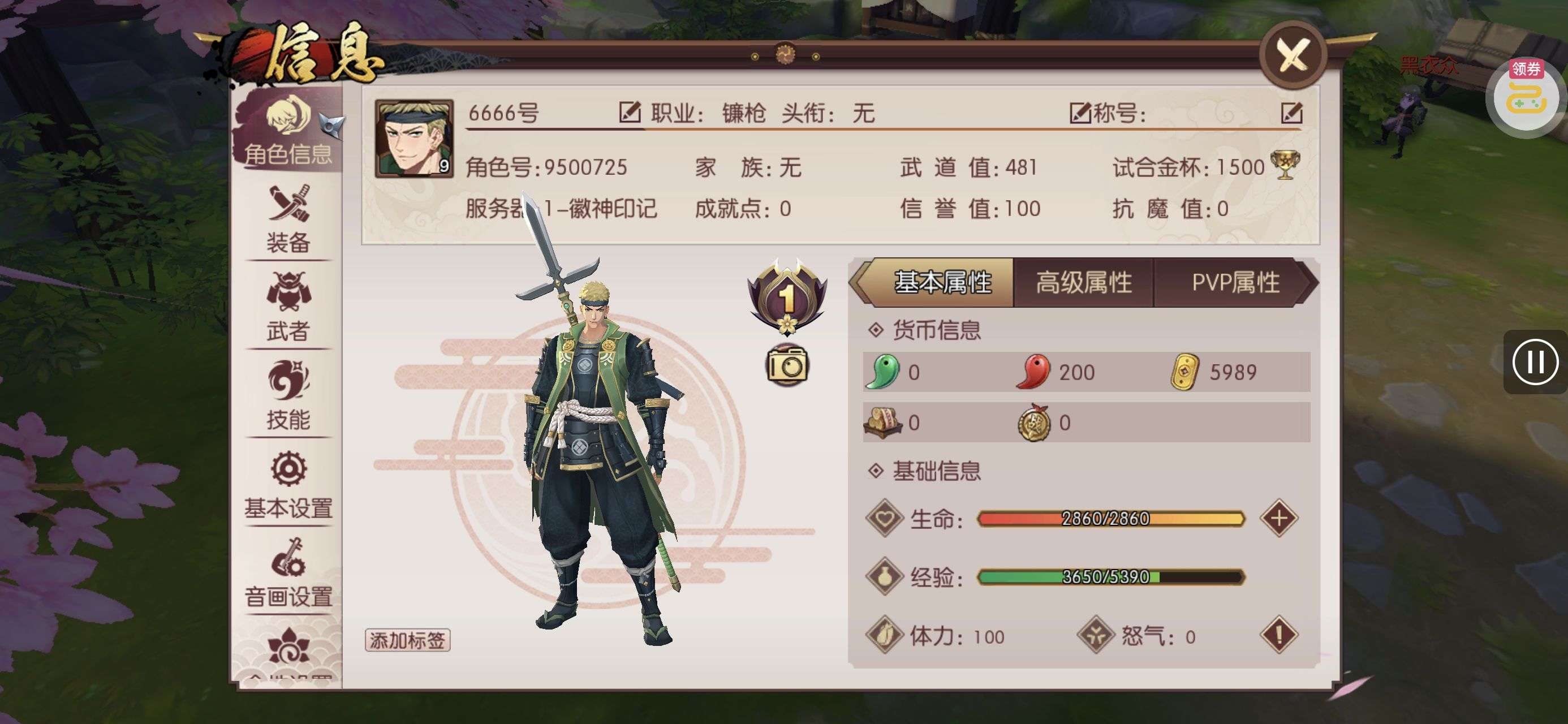Click the pause button on right edge
Screen dimensions: 1568x724
point(1535,361)
